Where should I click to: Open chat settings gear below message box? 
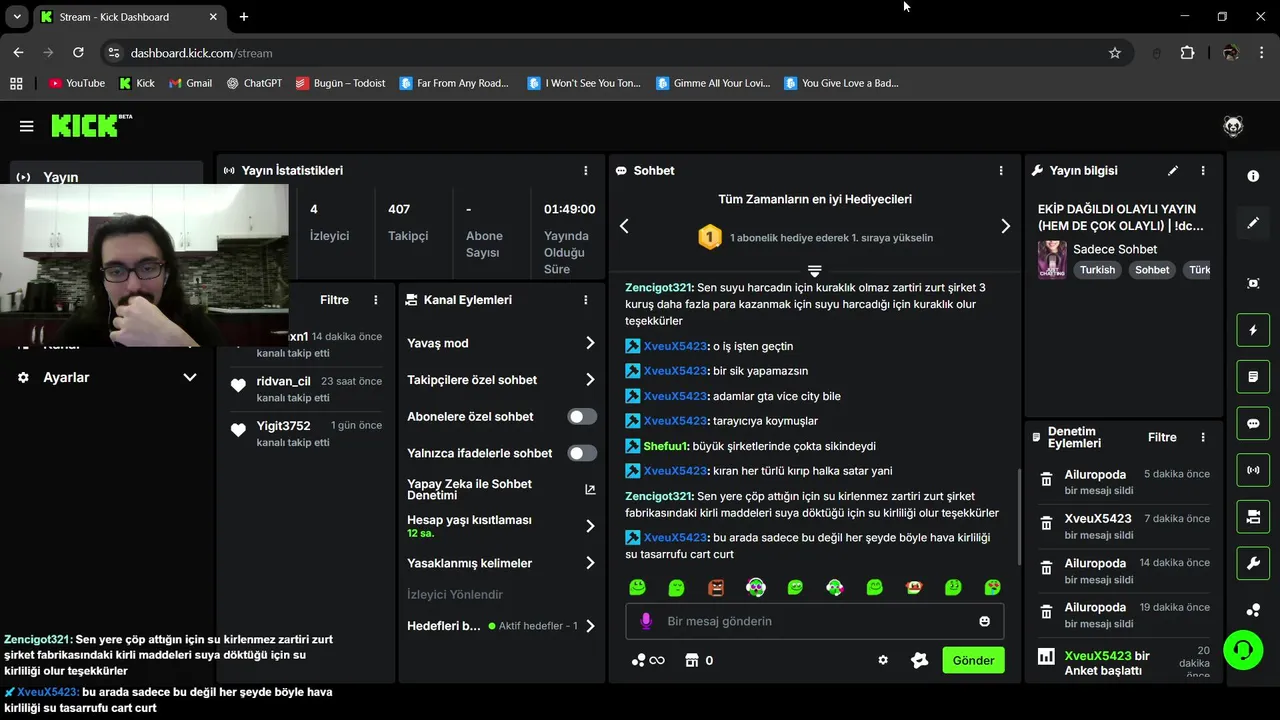coord(883,660)
